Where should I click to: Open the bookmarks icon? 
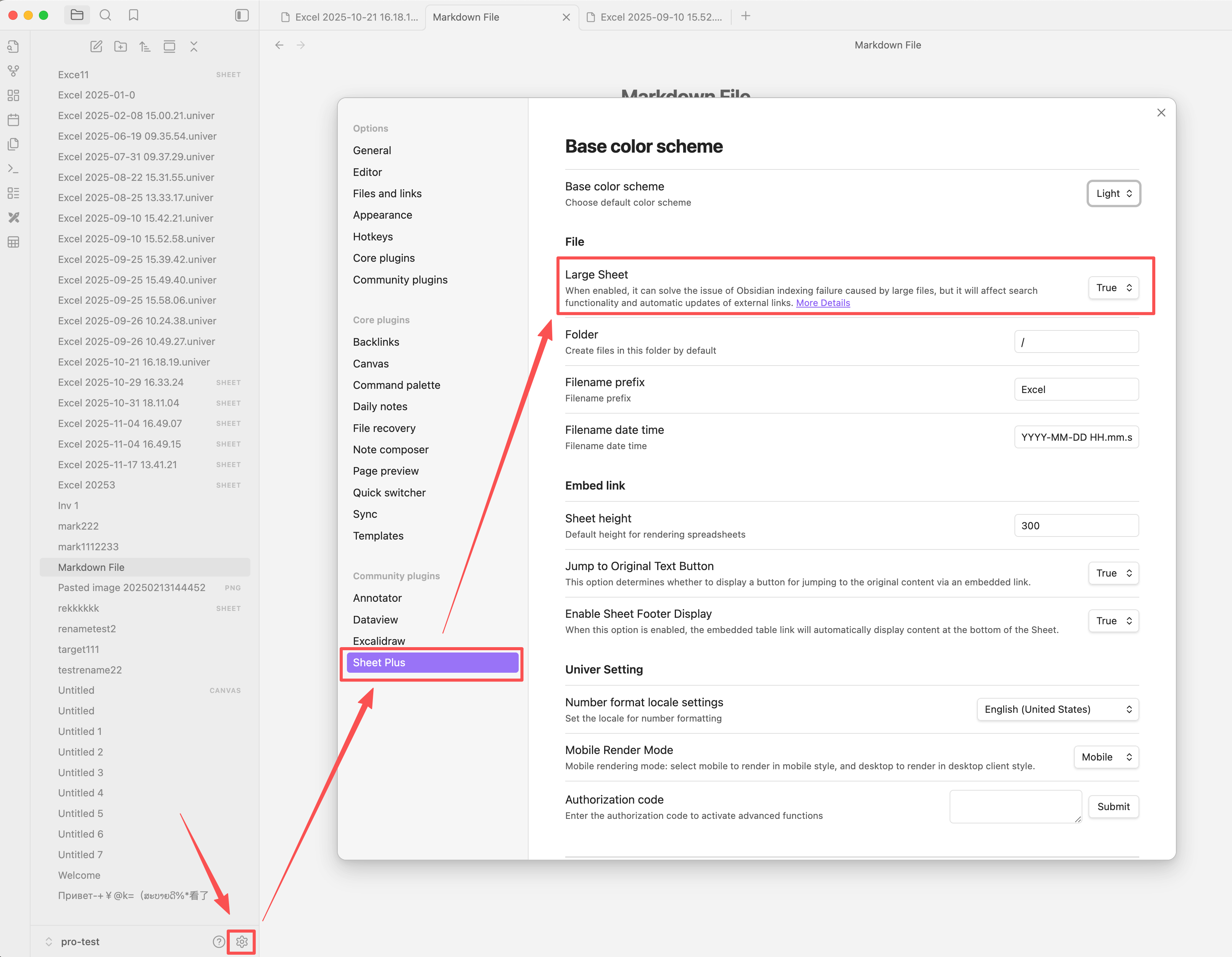tap(133, 15)
